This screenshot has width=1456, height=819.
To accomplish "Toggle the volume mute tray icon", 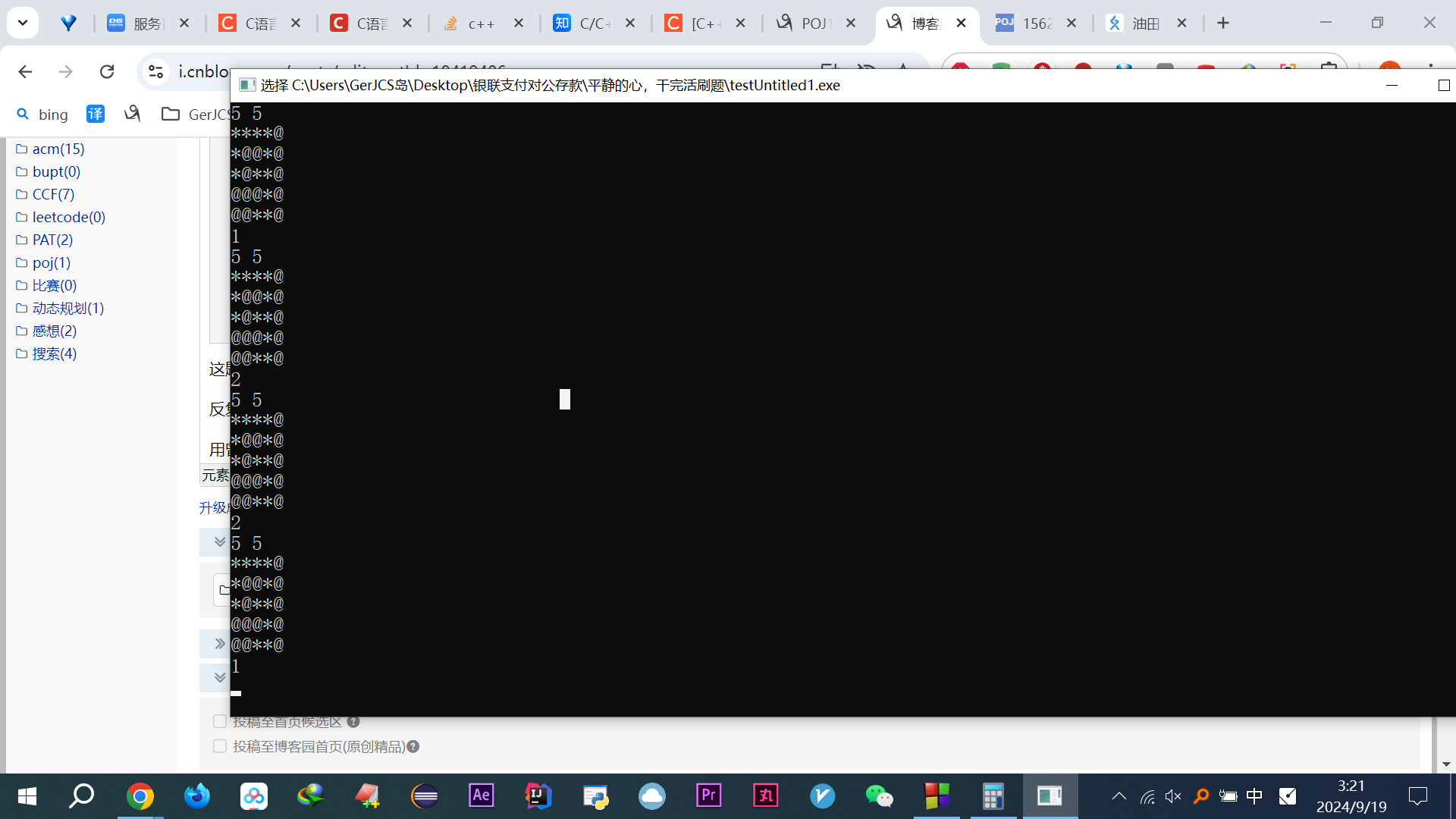I will click(x=1173, y=795).
